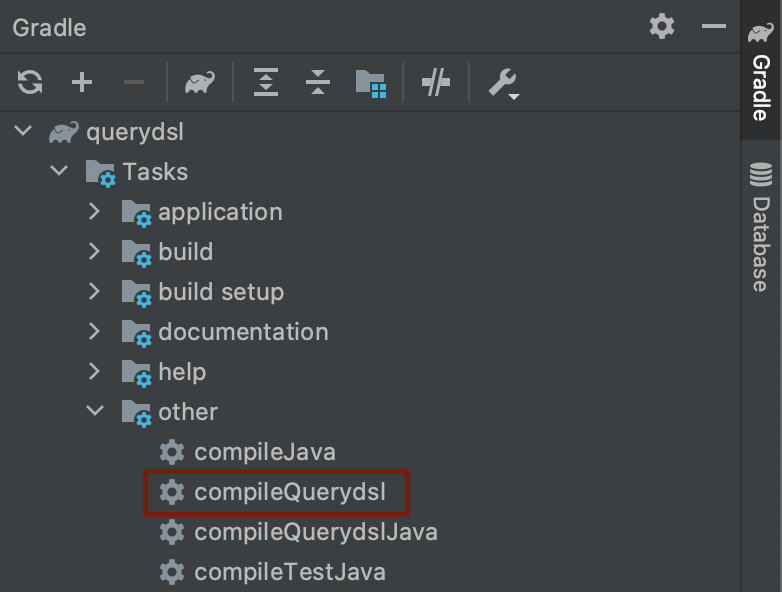Collapse the other task group
Viewport: 782px width, 592px height.
[95, 411]
